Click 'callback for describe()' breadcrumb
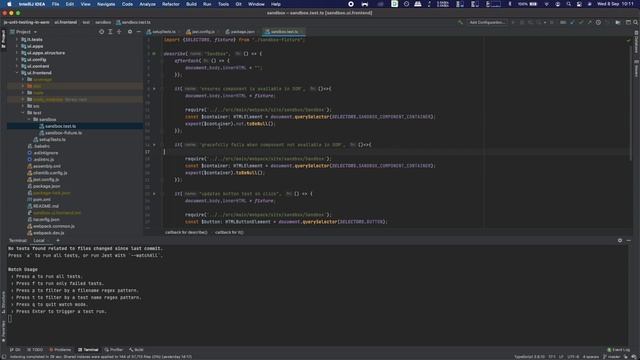 point(186,233)
